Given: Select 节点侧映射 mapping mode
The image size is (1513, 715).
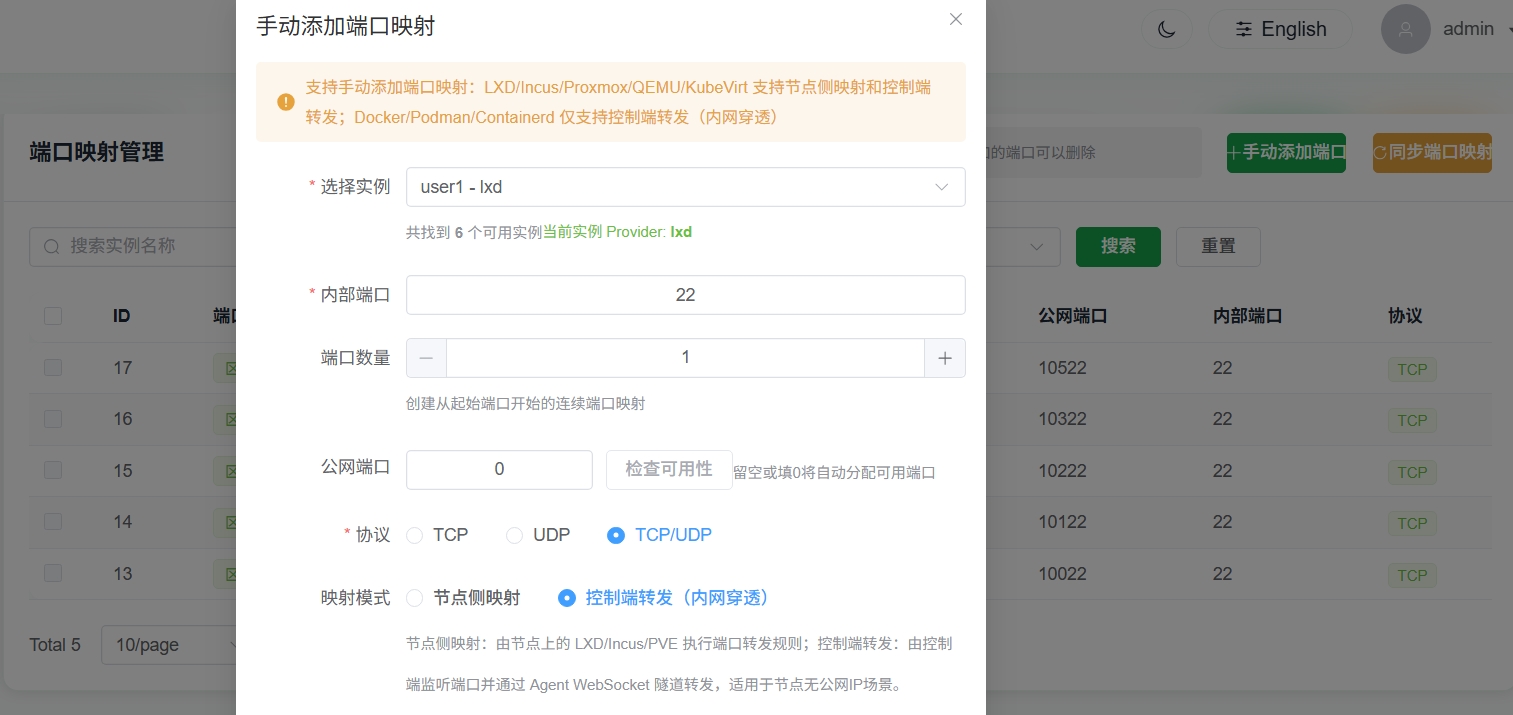Looking at the screenshot, I should click(463, 598).
